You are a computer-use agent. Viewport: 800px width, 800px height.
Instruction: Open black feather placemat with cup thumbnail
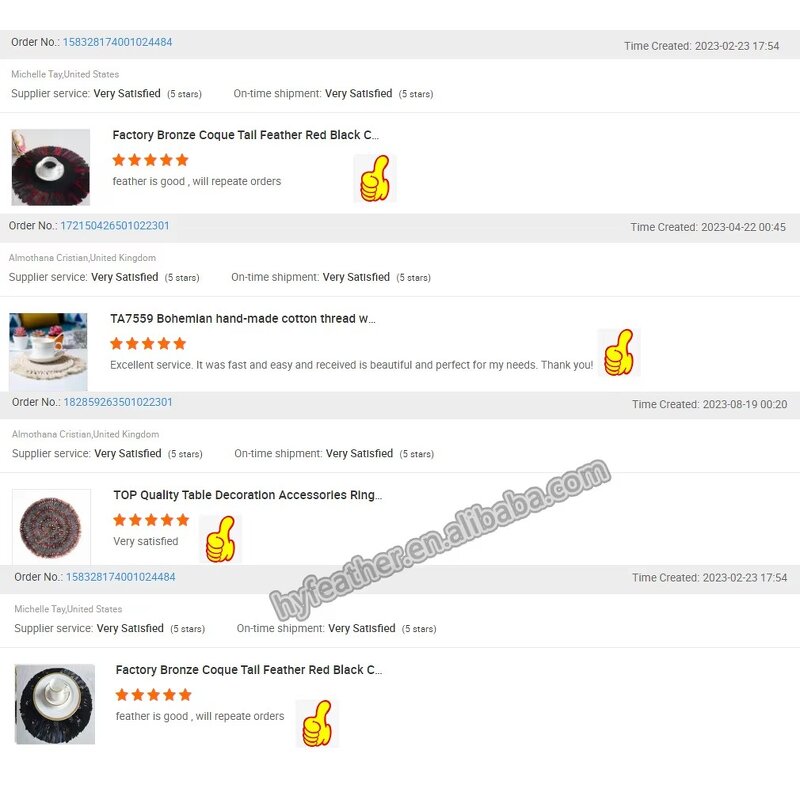pyautogui.click(x=55, y=704)
